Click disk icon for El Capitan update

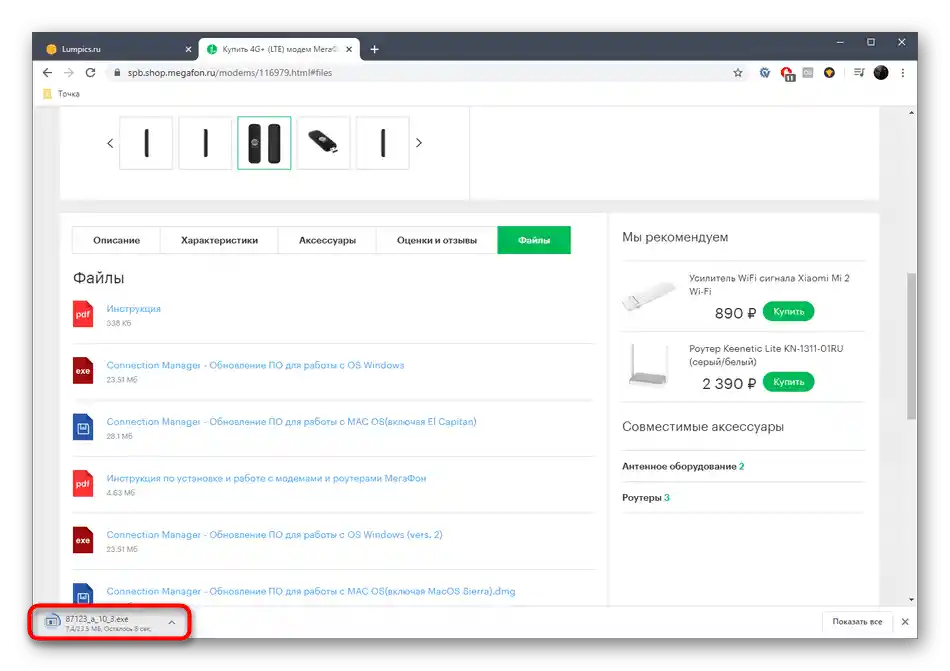[83, 427]
